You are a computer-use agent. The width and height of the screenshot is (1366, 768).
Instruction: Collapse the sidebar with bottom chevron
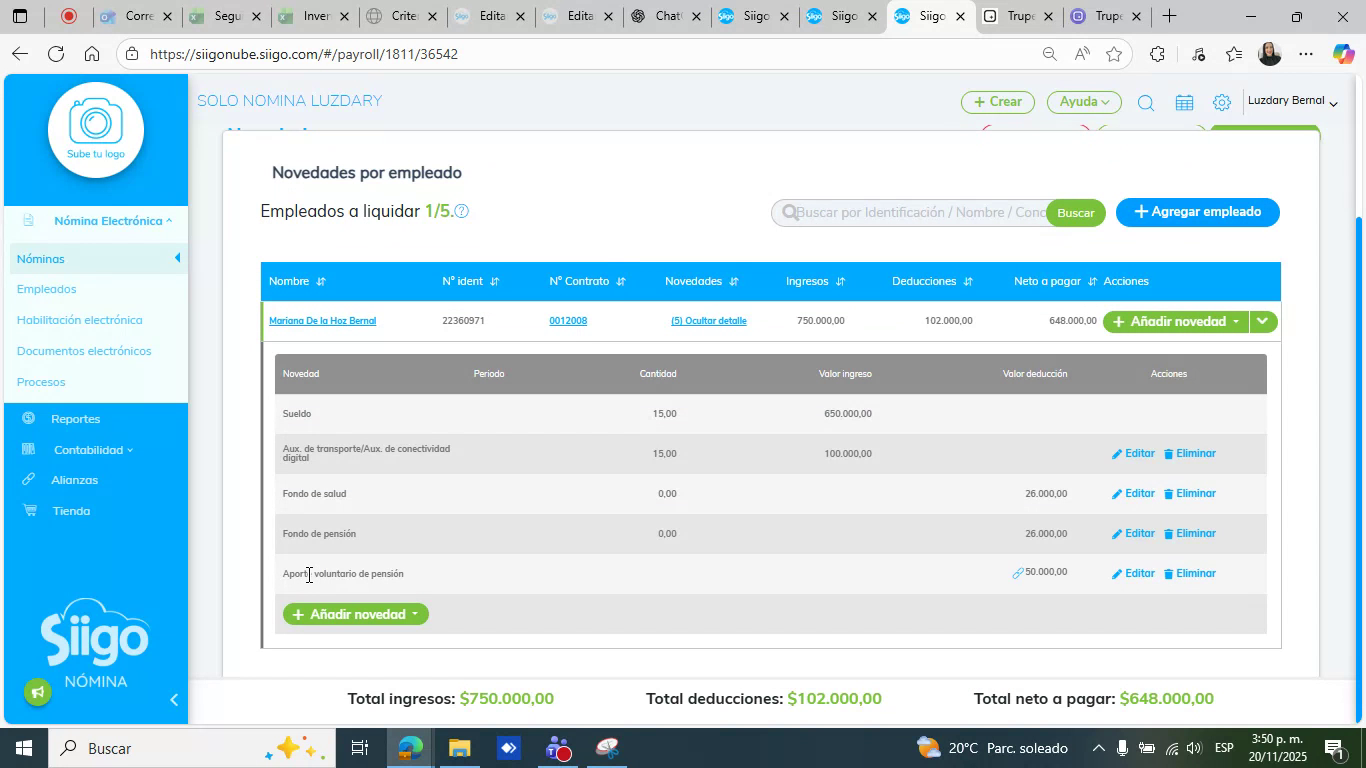click(x=174, y=700)
